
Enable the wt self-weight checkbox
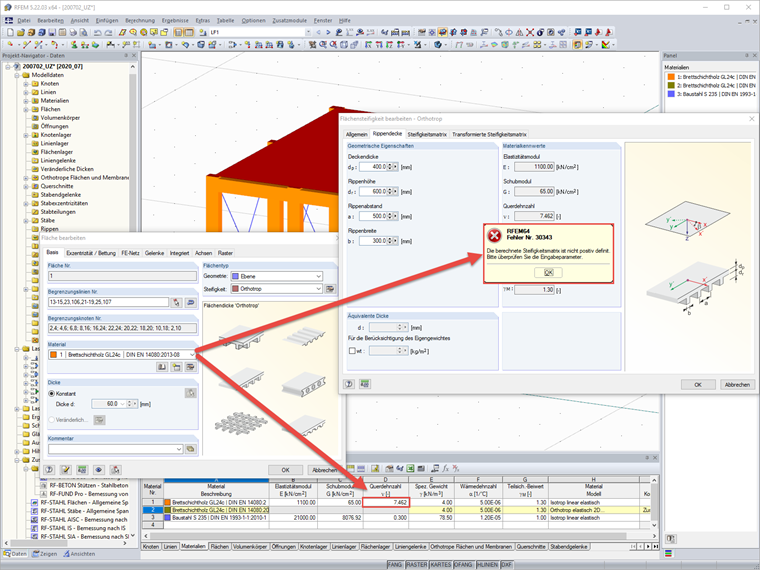click(352, 351)
